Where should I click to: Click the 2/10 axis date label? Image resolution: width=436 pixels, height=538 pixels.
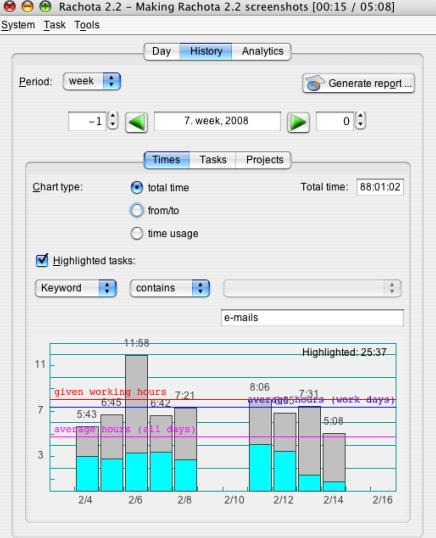coord(234,500)
